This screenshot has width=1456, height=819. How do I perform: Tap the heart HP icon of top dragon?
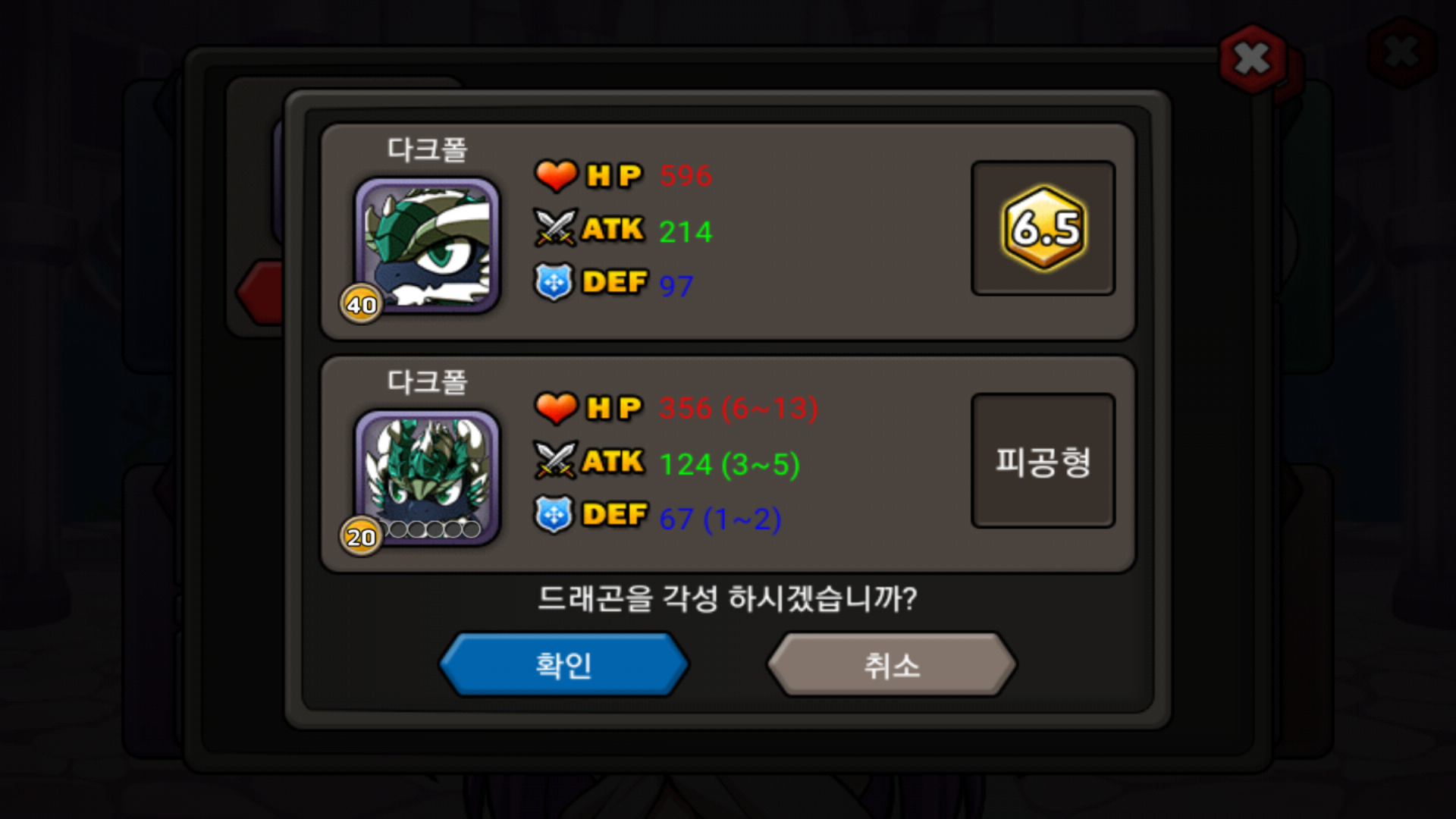tap(556, 175)
